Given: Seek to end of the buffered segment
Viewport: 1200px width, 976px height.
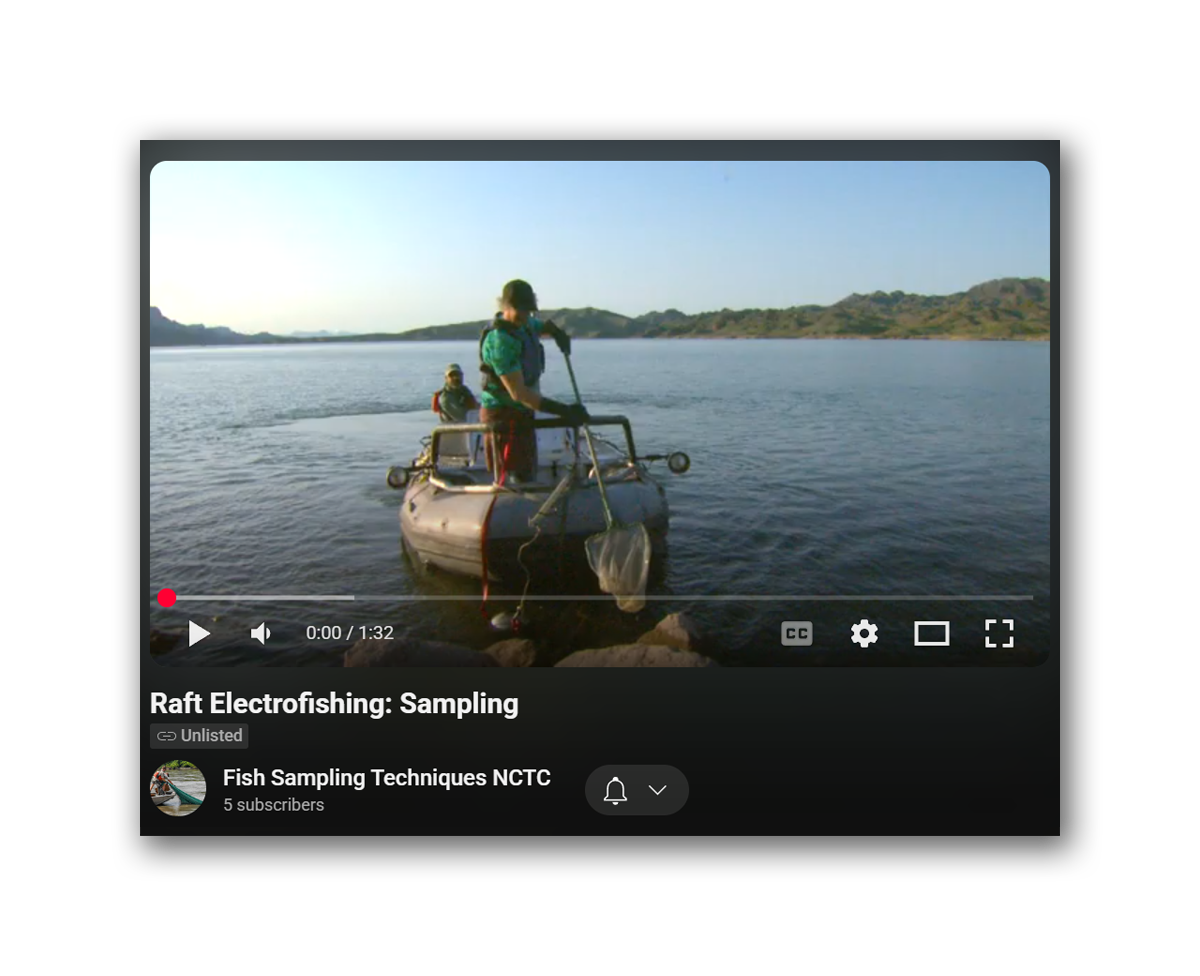Looking at the screenshot, I should click(x=352, y=598).
